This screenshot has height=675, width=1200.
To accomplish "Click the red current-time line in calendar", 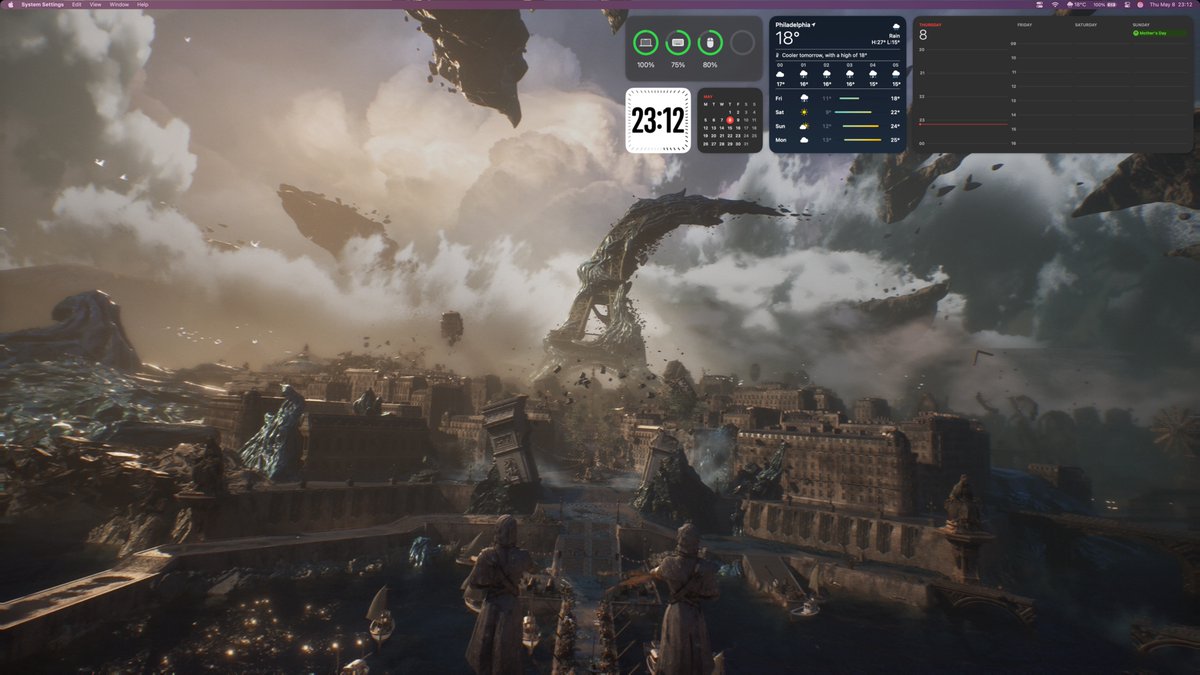I will [x=964, y=124].
